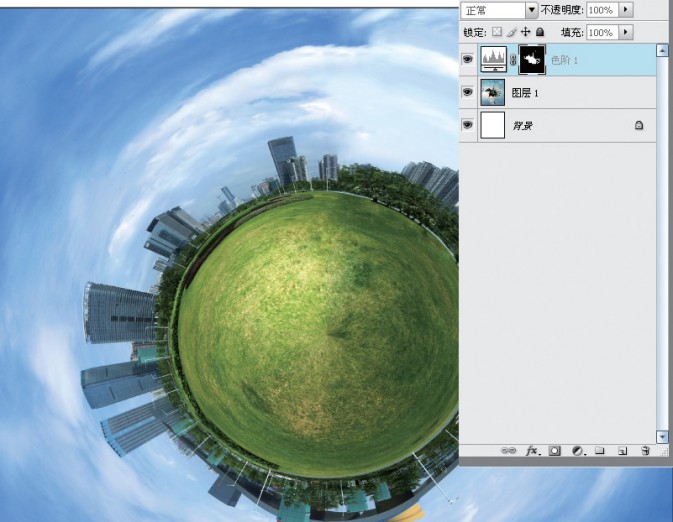The height and width of the screenshot is (522, 673).
Task: Open the 不透明度 opacity slider arrow
Action: (x=626, y=10)
